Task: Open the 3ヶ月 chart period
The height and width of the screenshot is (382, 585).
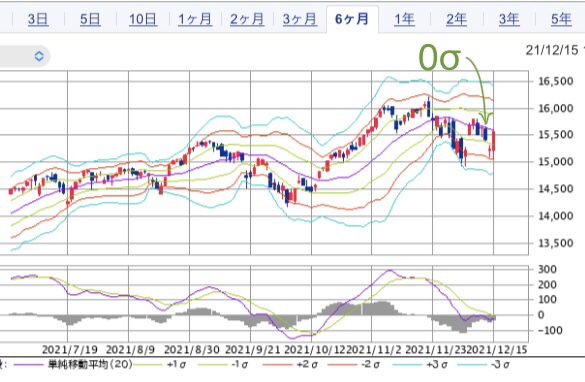Action: point(300,19)
